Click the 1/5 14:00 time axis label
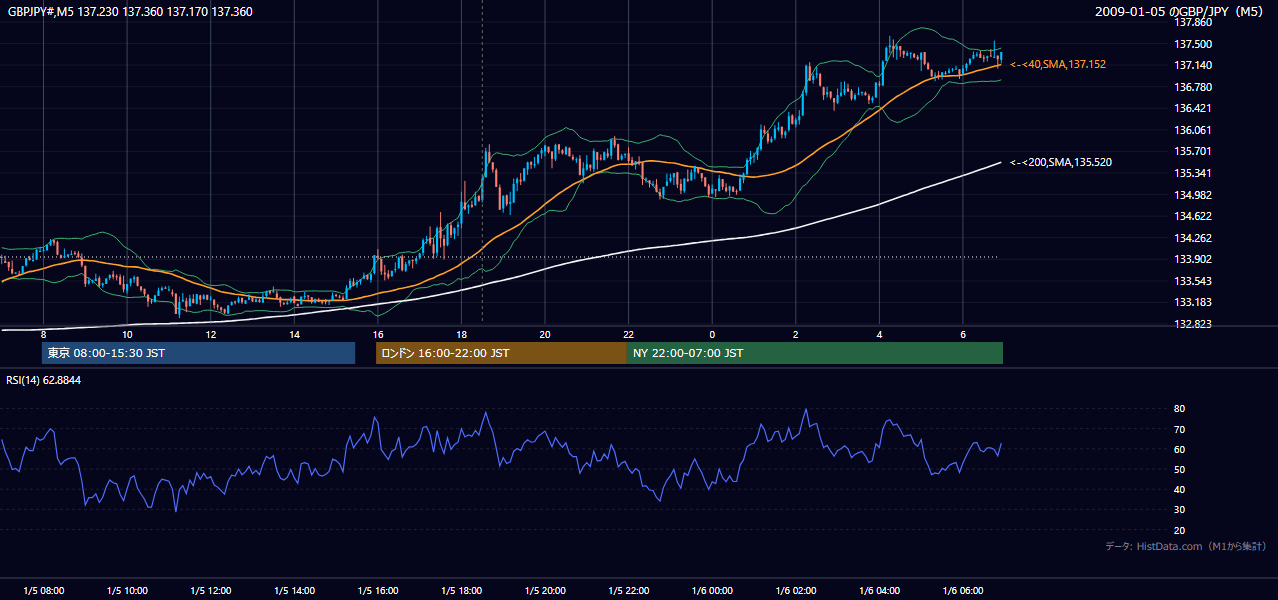 pos(294,591)
